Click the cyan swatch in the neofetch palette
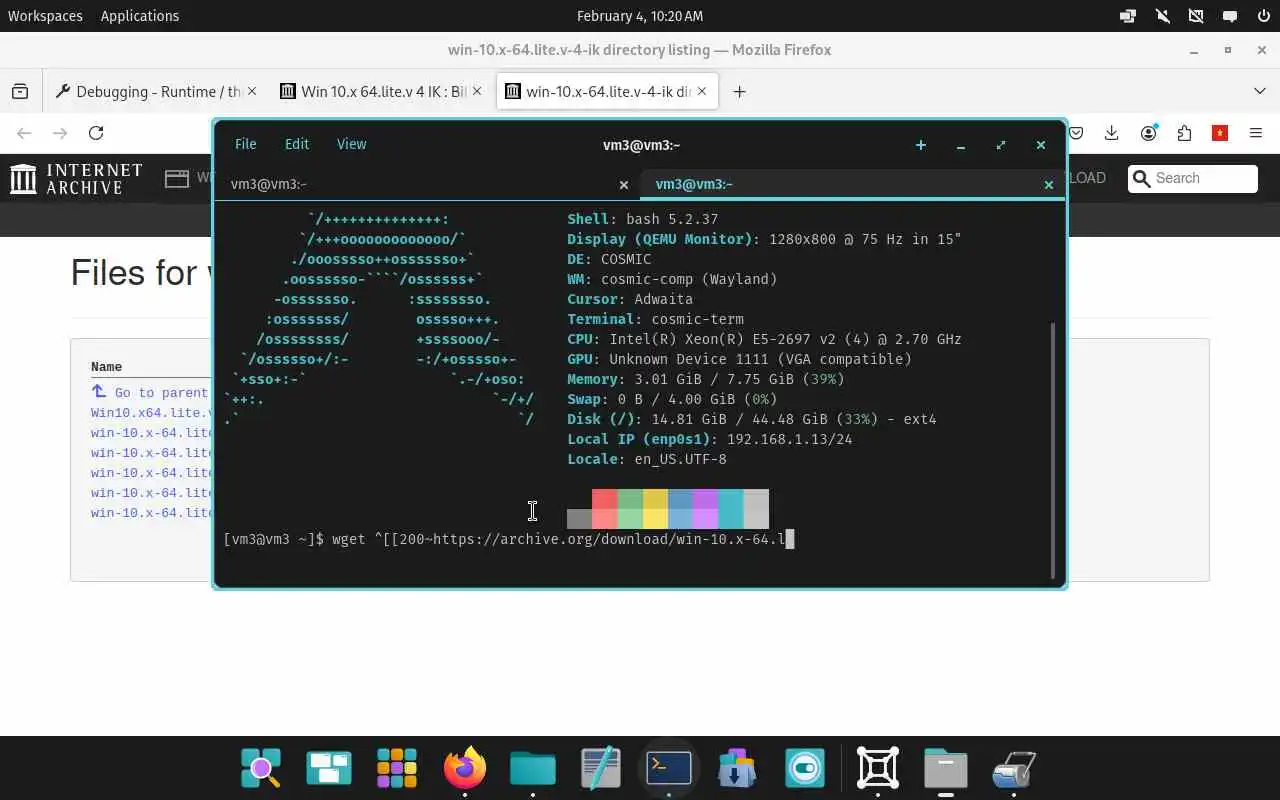The image size is (1280, 800). coord(730,509)
